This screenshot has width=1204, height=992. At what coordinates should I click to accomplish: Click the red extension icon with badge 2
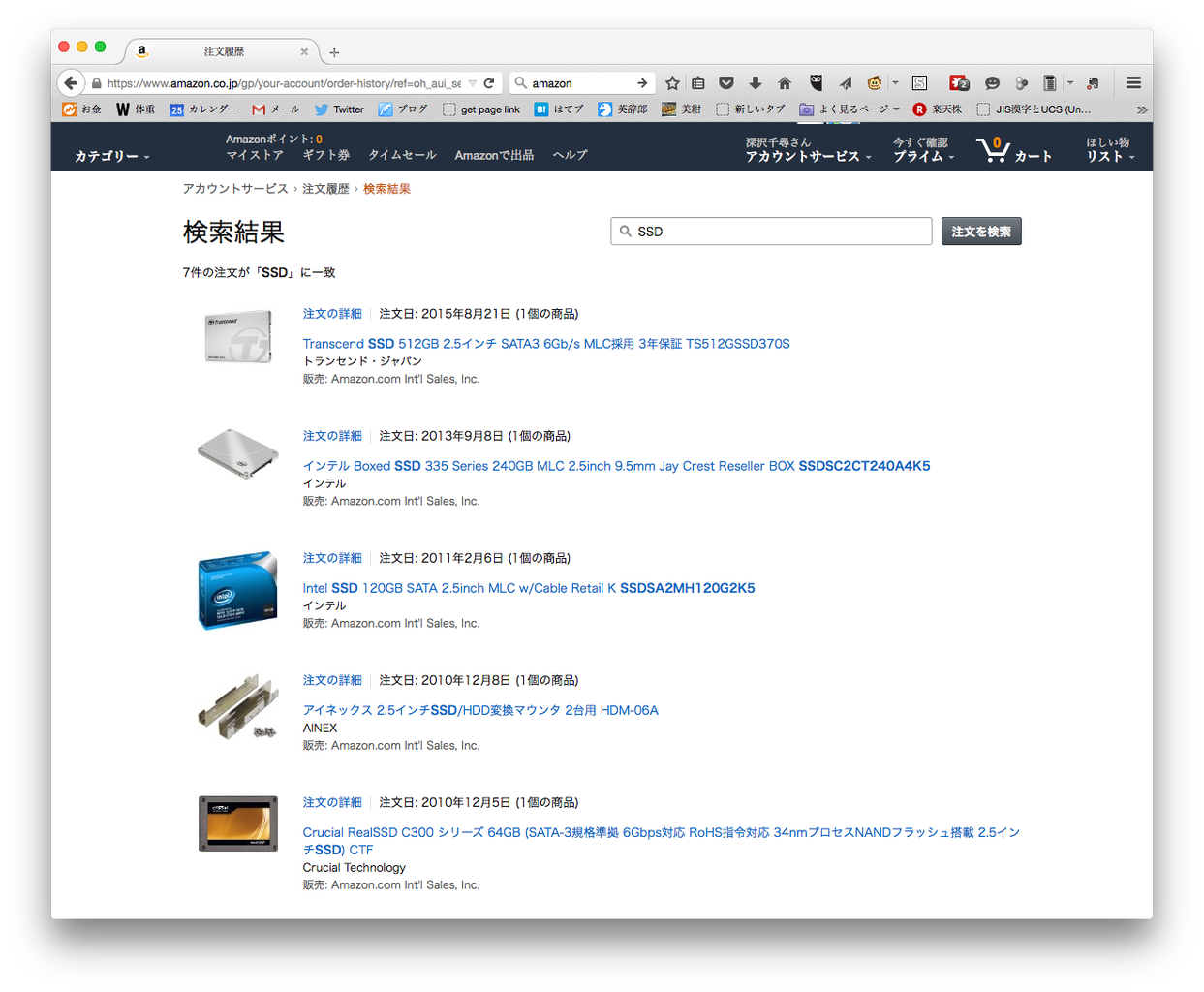959,83
